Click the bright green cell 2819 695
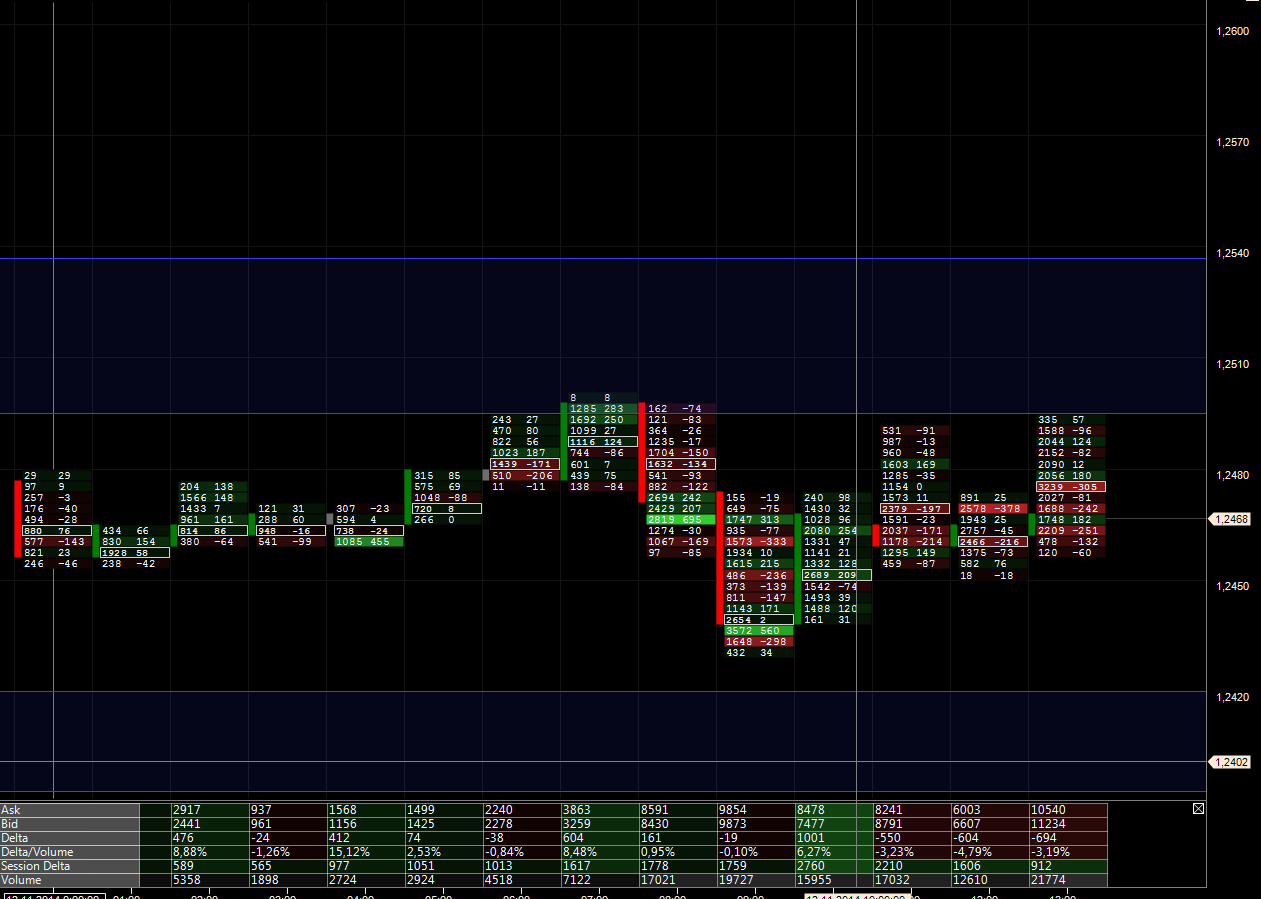1261x899 pixels. tap(681, 520)
